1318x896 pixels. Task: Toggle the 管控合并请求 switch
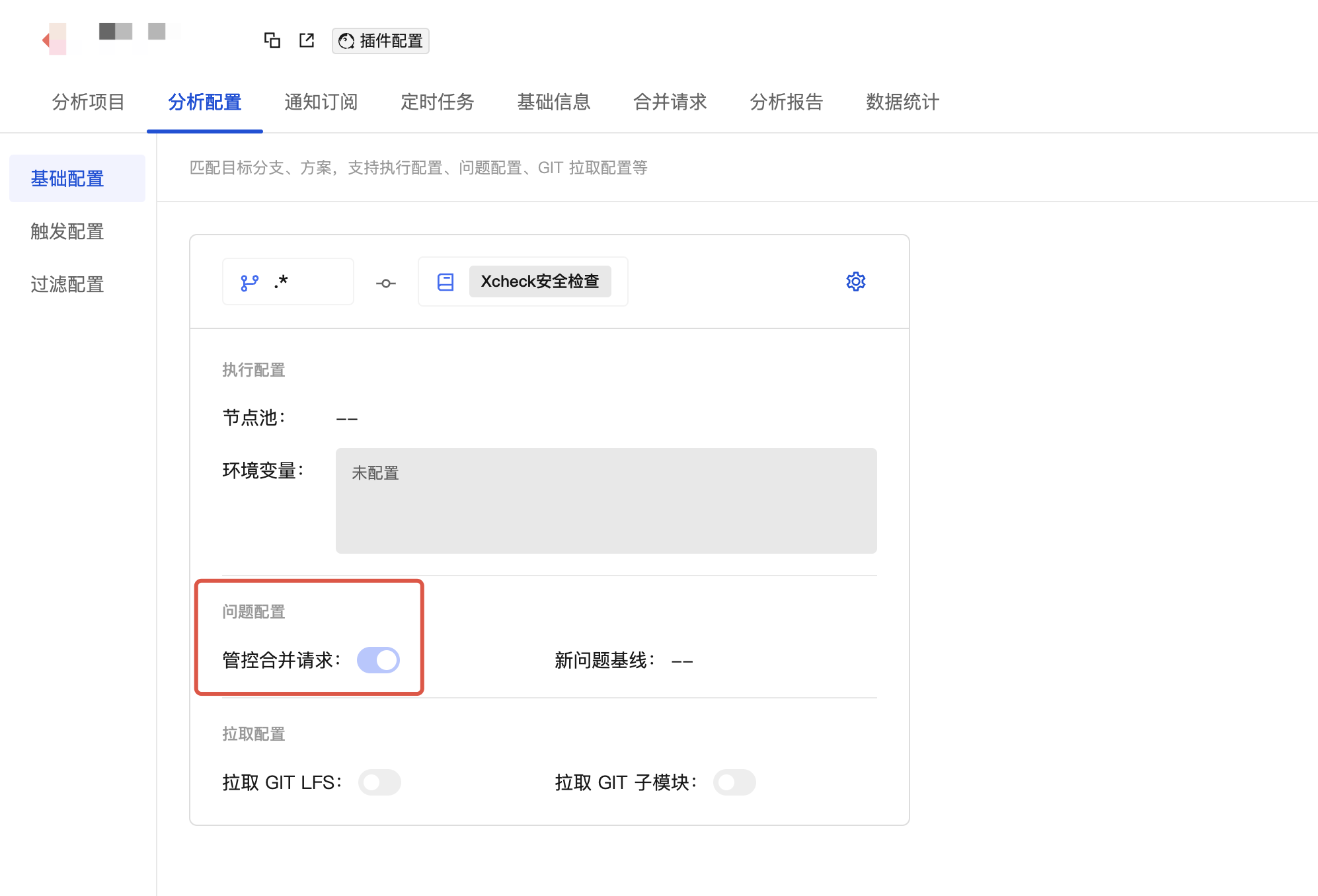click(378, 660)
